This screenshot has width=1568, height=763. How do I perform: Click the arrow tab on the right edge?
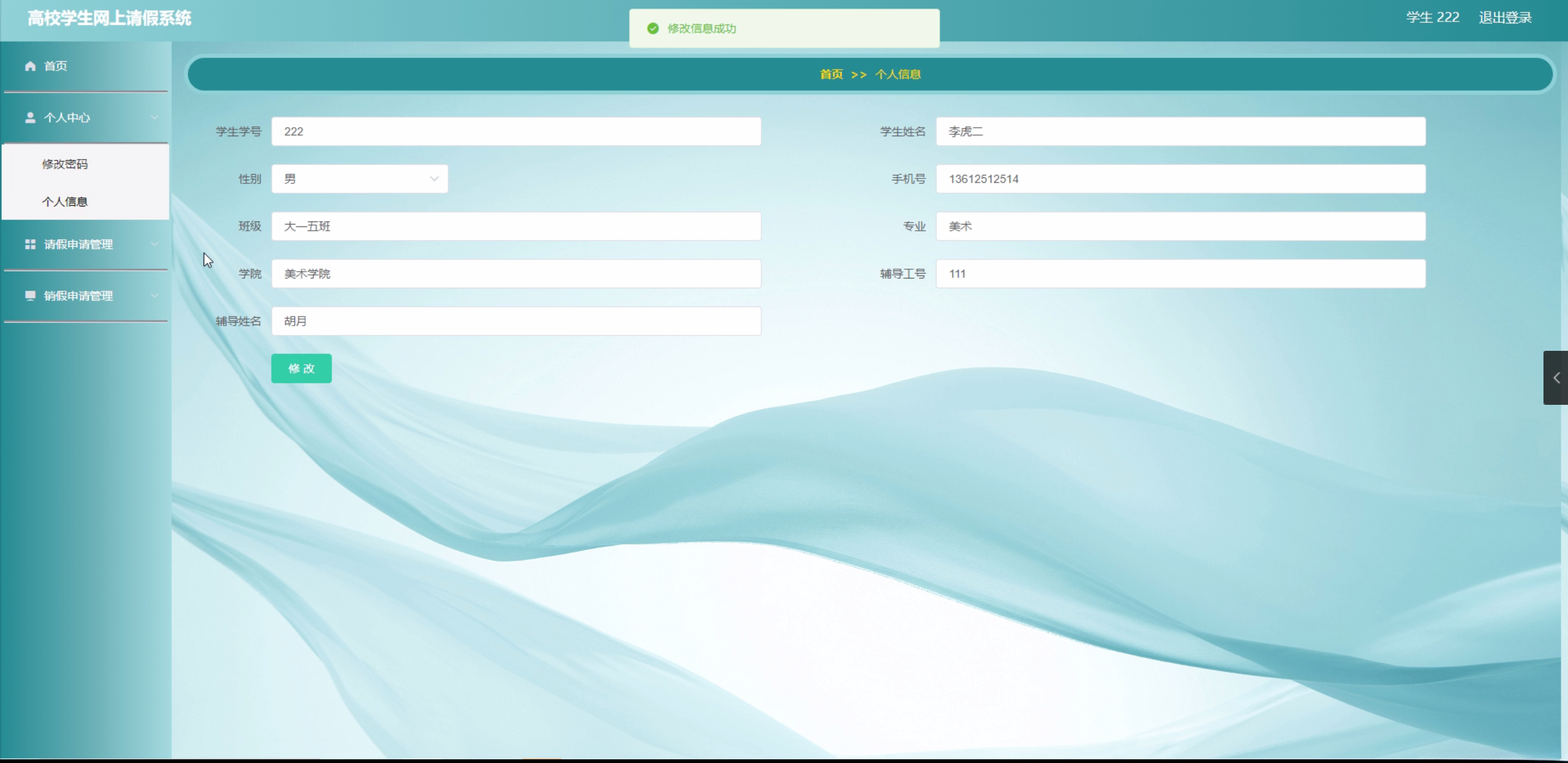click(1556, 378)
